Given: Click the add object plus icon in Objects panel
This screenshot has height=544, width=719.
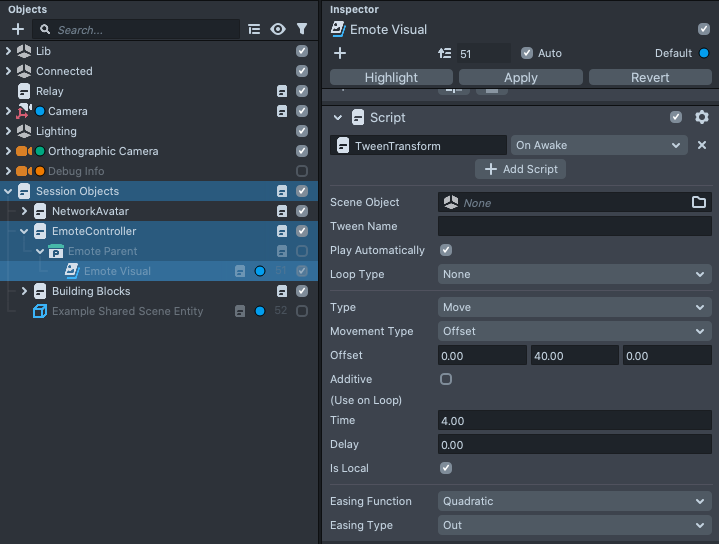Looking at the screenshot, I should (x=17, y=30).
